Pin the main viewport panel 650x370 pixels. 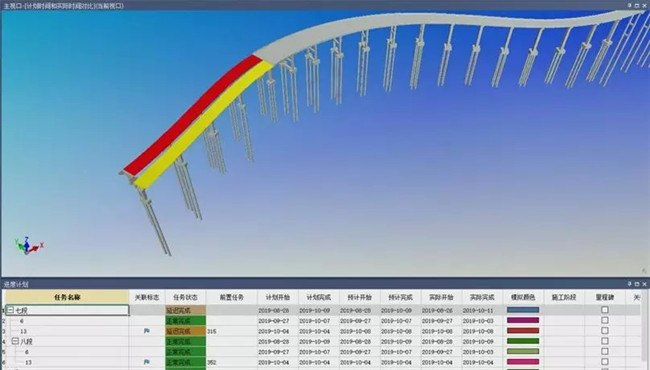pyautogui.click(x=630, y=5)
